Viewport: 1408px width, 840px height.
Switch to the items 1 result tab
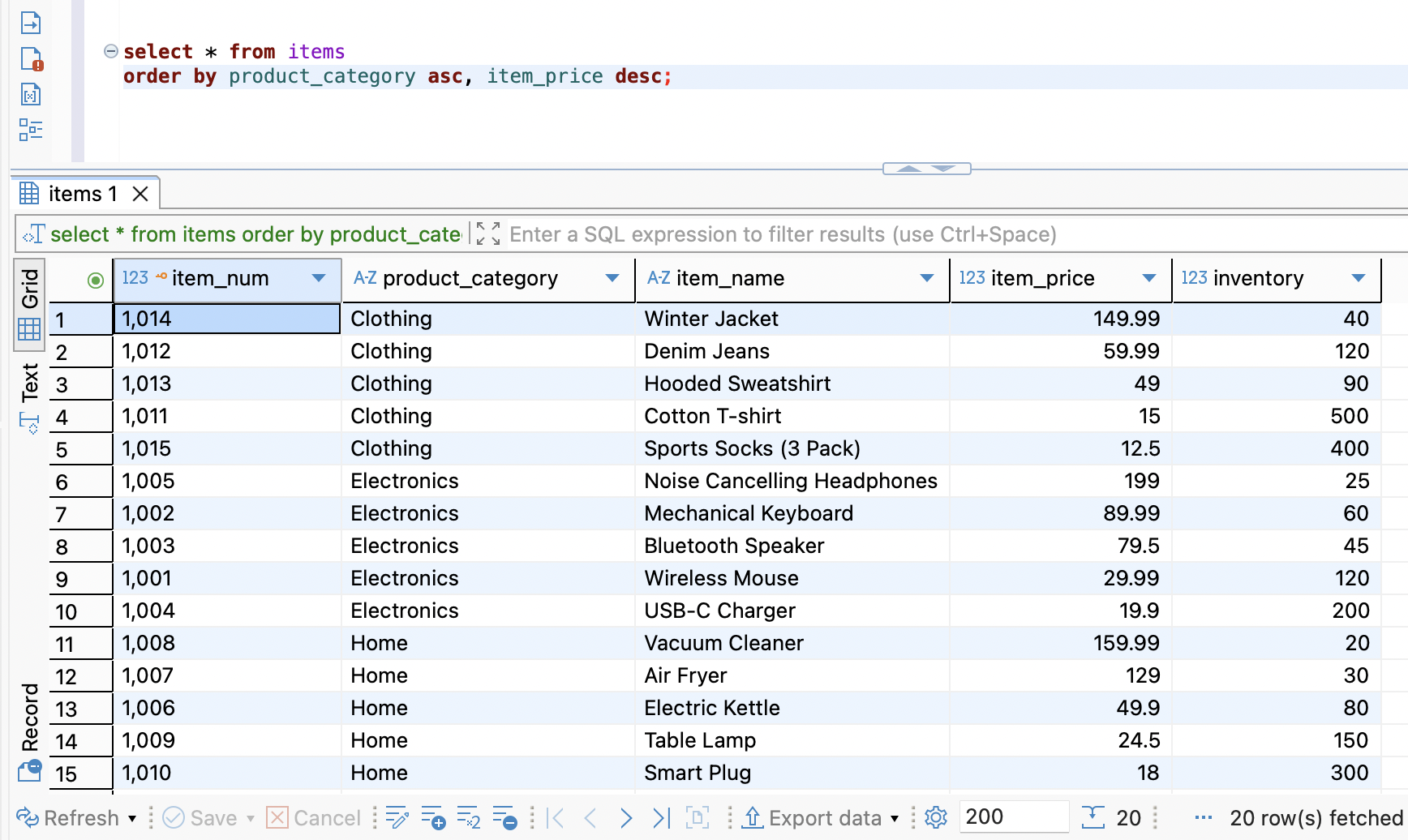(83, 194)
